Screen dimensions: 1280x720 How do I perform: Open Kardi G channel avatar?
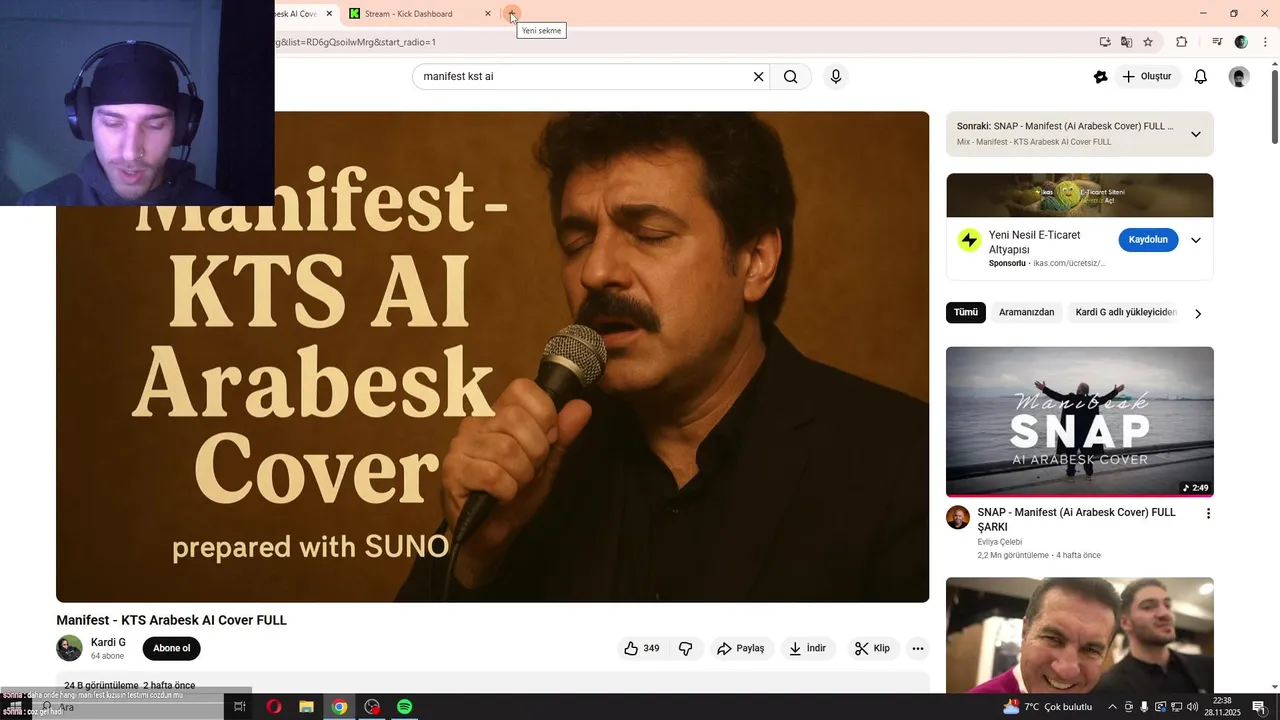pos(69,648)
